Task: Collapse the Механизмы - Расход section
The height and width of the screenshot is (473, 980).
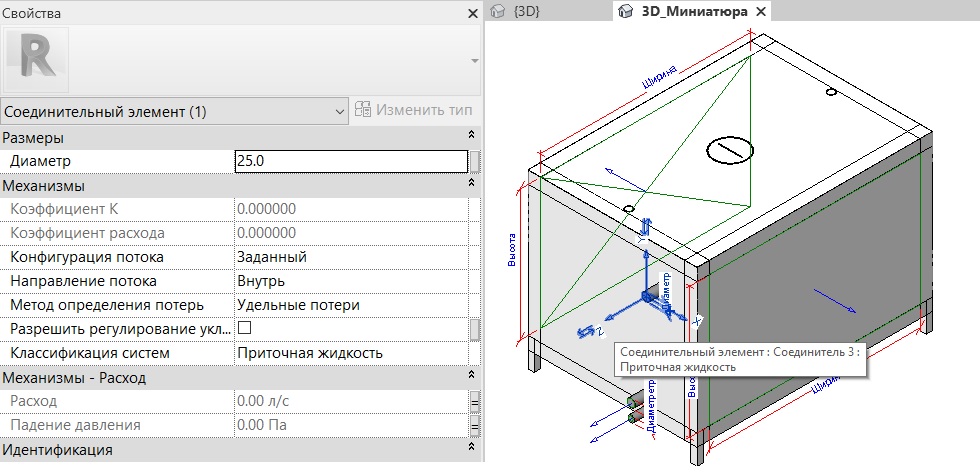Action: 471,377
